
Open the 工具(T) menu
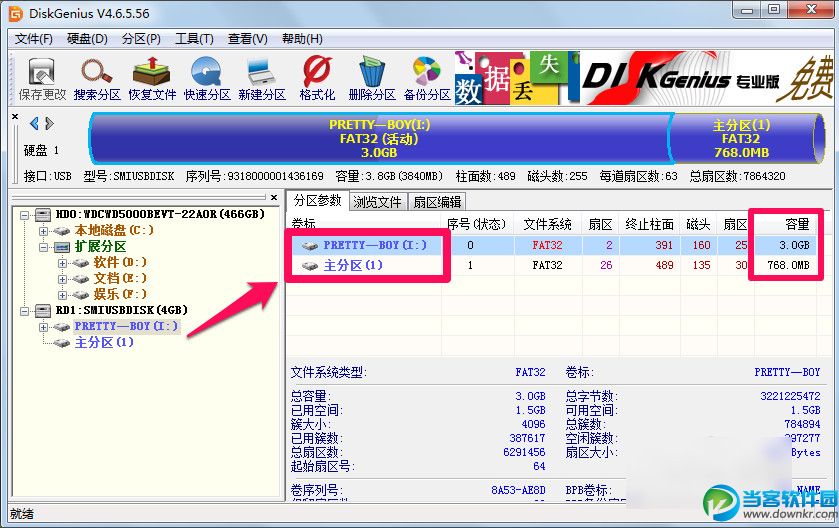(x=194, y=39)
